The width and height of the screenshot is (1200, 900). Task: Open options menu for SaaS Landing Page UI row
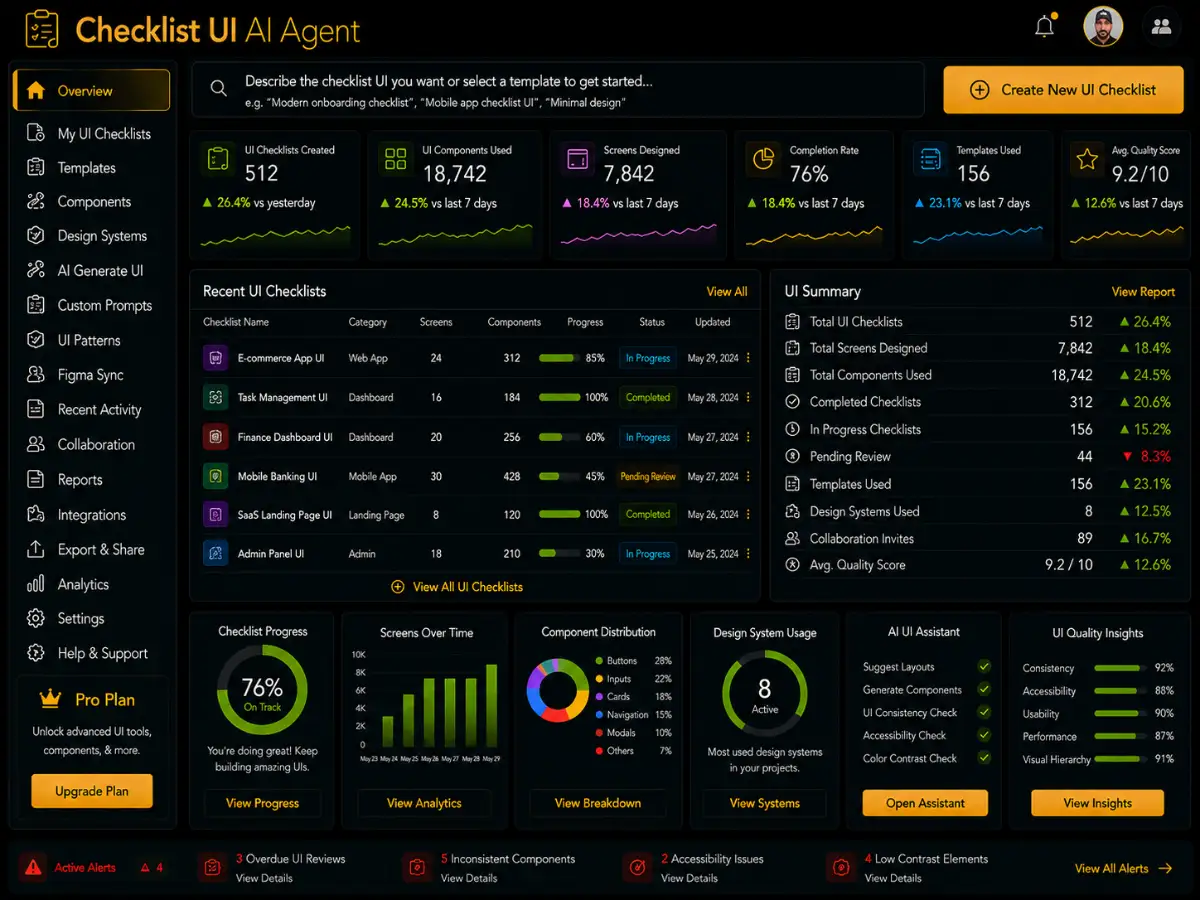point(748,514)
